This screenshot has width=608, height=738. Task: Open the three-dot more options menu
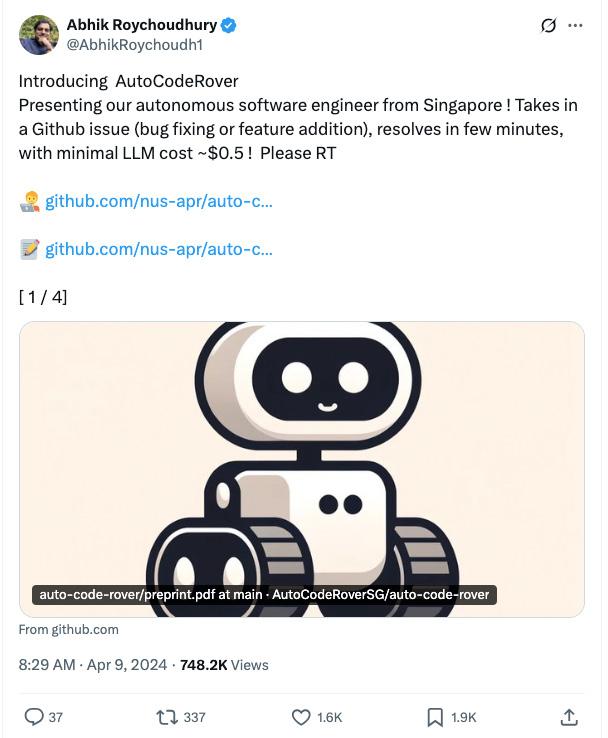tap(575, 25)
